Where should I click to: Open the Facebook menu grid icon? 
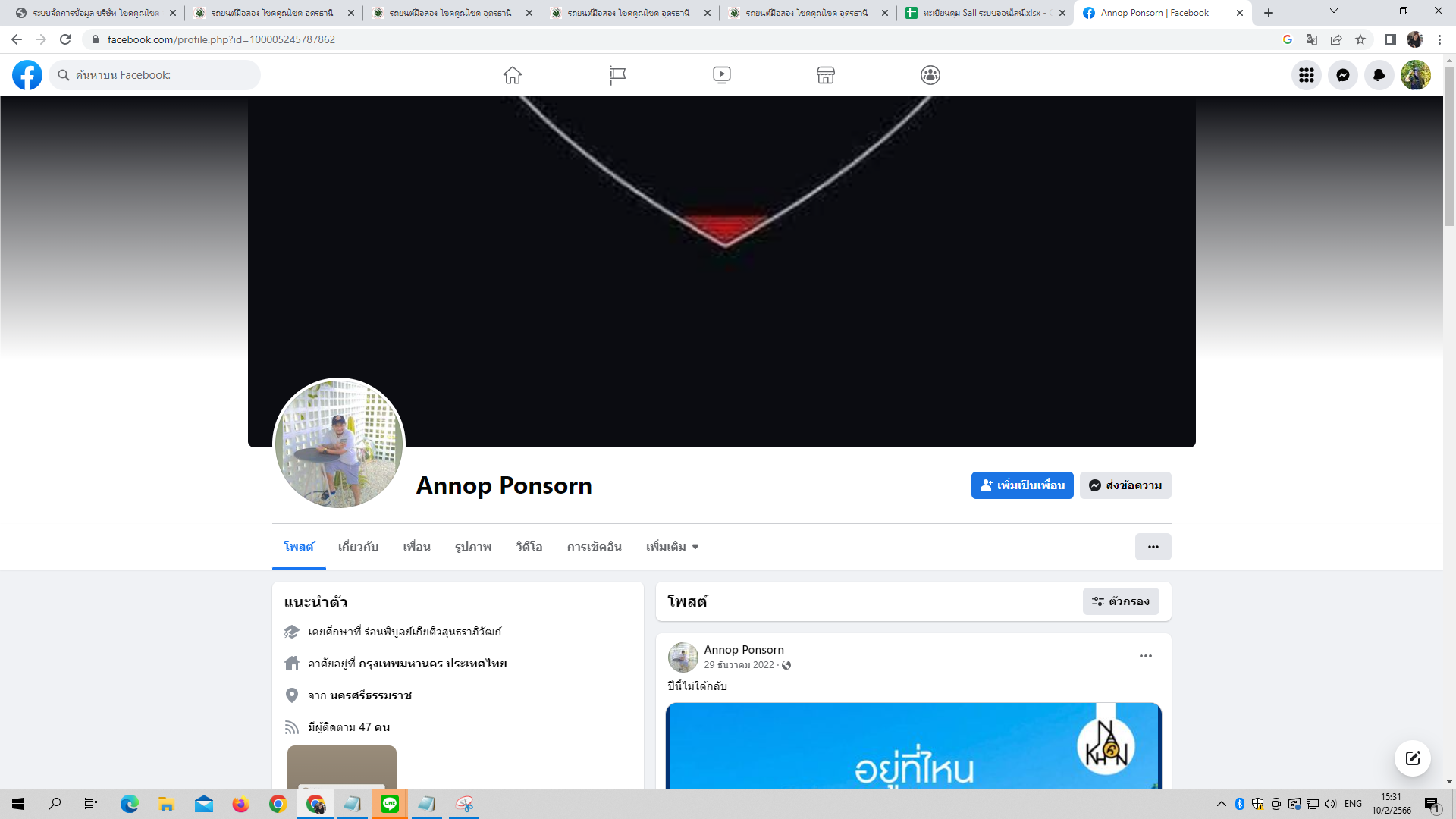(1307, 75)
